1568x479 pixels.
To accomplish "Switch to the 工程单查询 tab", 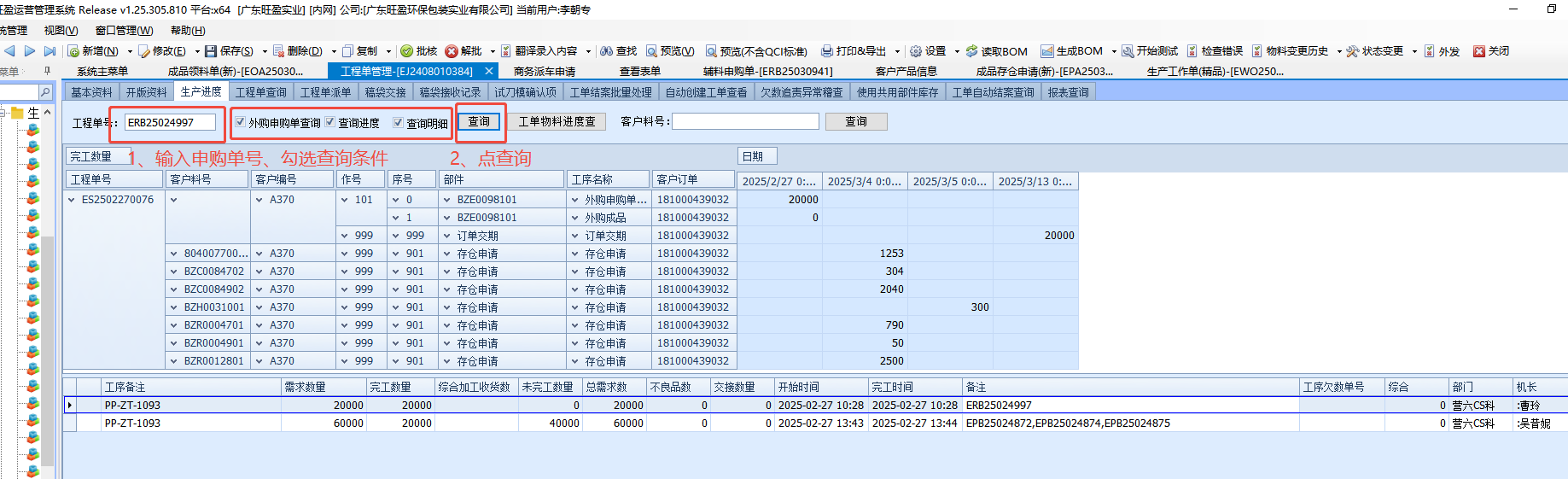I will click(x=261, y=92).
